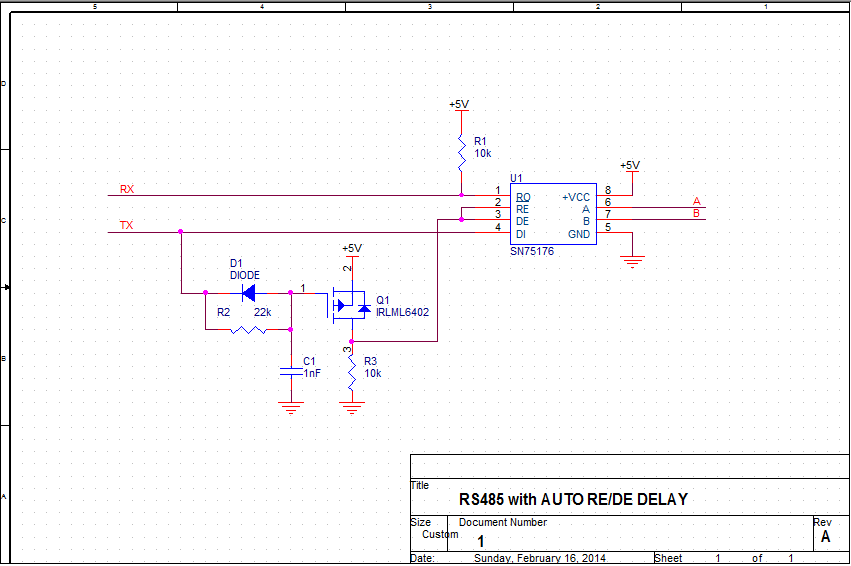This screenshot has width=851, height=566.
Task: Click the ground symbol below C1
Action: pyautogui.click(x=291, y=408)
